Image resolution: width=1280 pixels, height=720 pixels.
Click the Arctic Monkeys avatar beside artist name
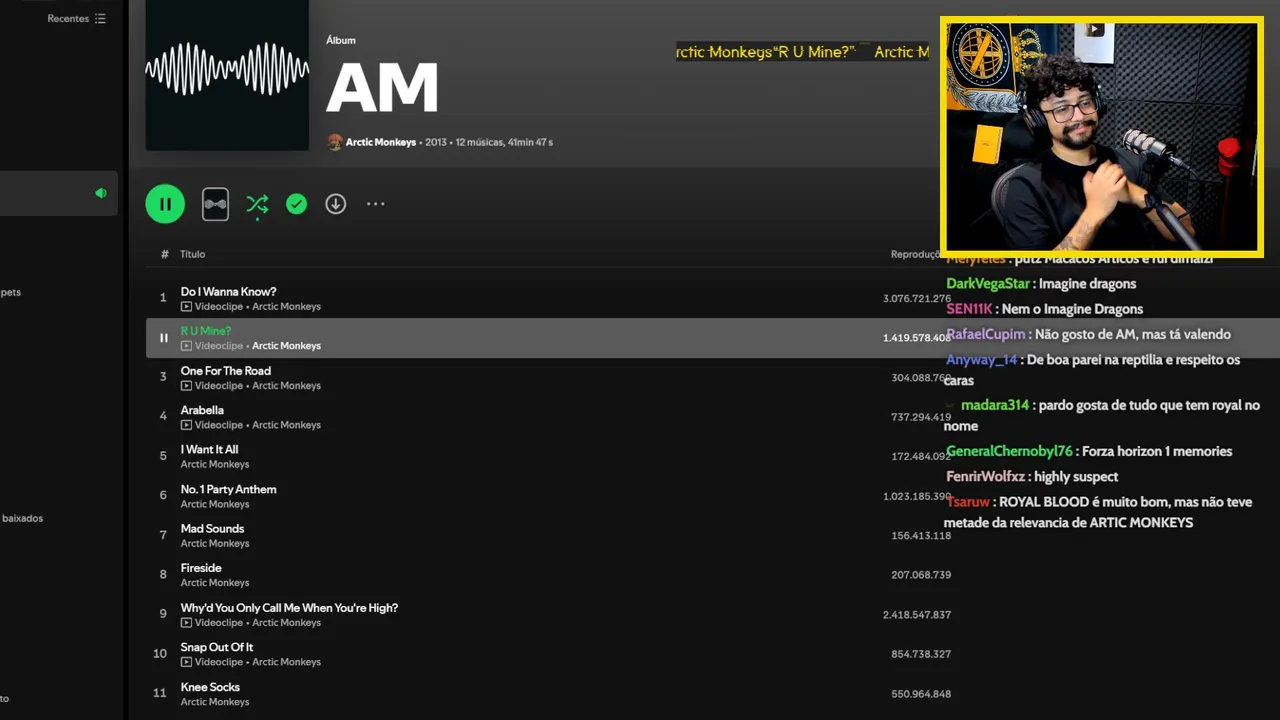[335, 142]
